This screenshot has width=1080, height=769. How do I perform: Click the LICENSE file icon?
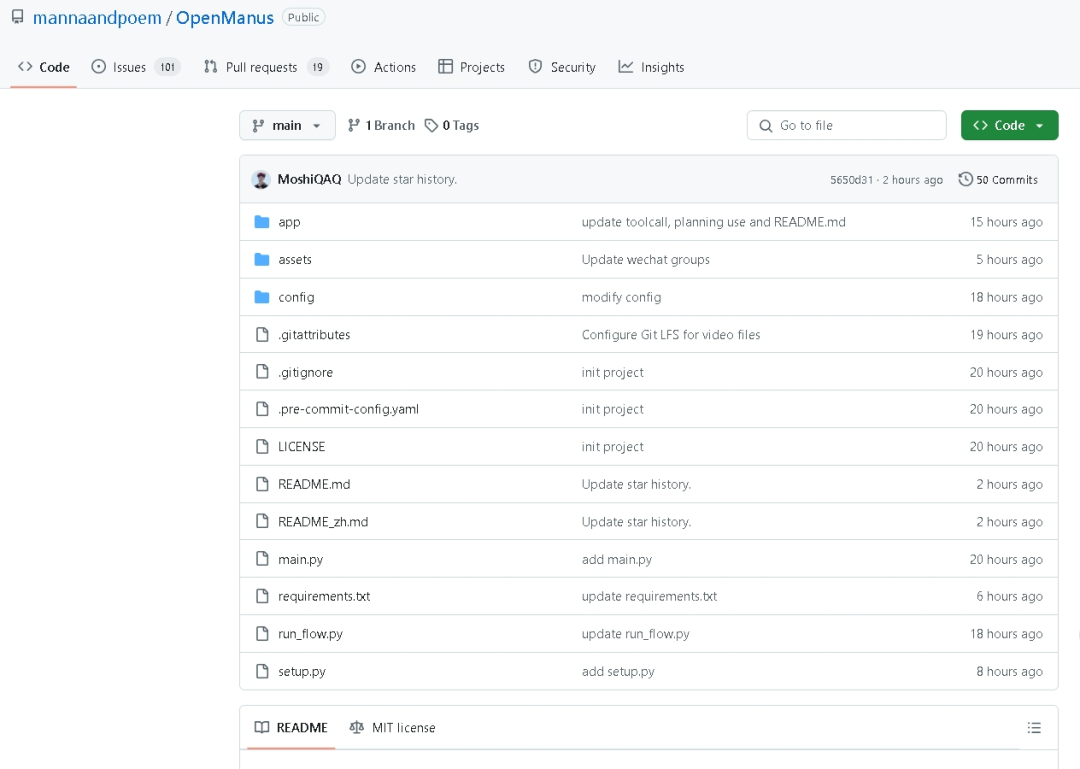262,447
